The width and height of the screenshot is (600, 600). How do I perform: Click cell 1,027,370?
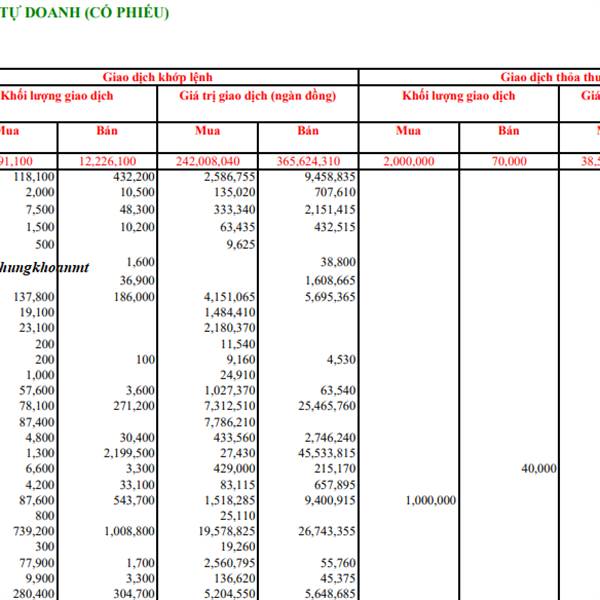point(230,390)
